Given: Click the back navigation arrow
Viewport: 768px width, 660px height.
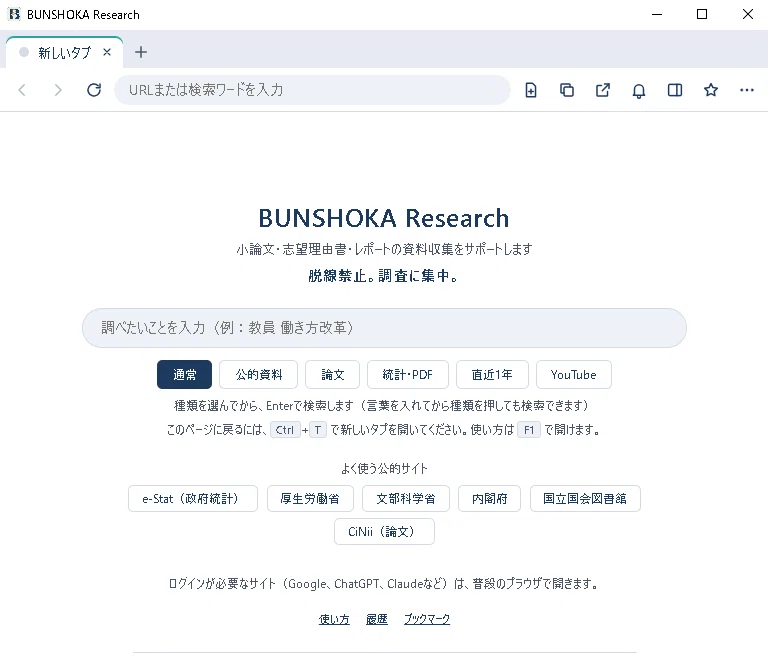Looking at the screenshot, I should [x=22, y=90].
